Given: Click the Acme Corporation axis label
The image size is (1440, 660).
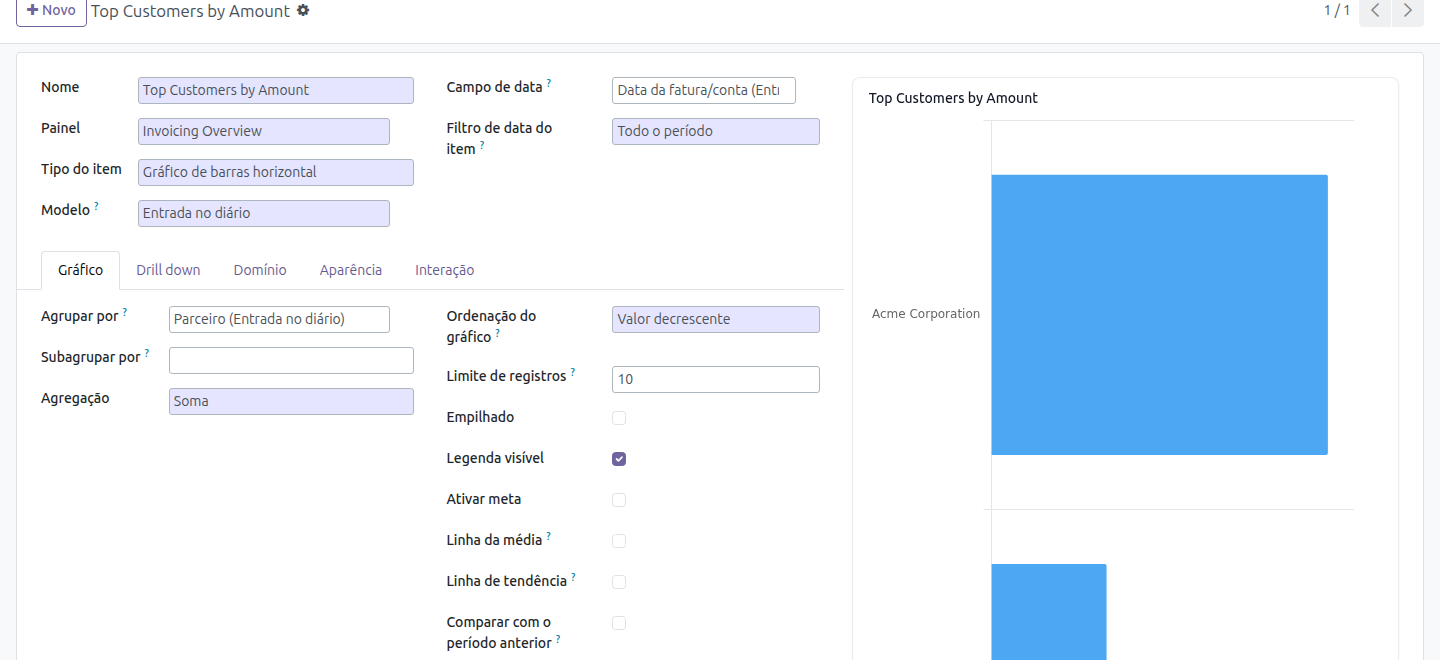Looking at the screenshot, I should pyautogui.click(x=926, y=314).
